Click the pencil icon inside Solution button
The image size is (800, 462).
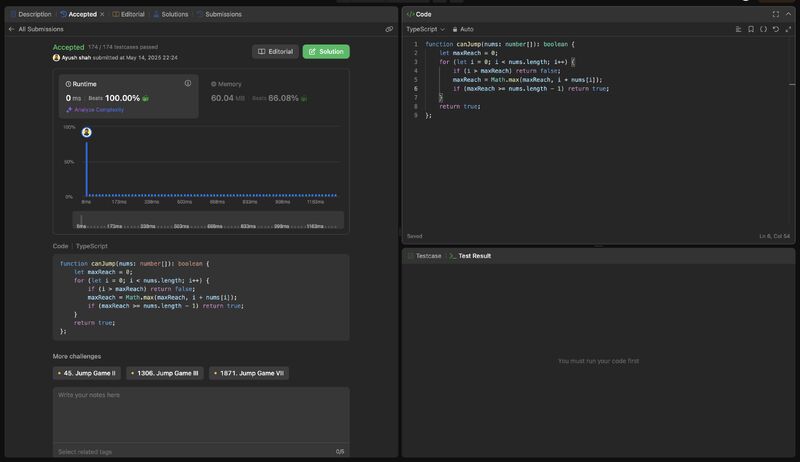coord(312,52)
